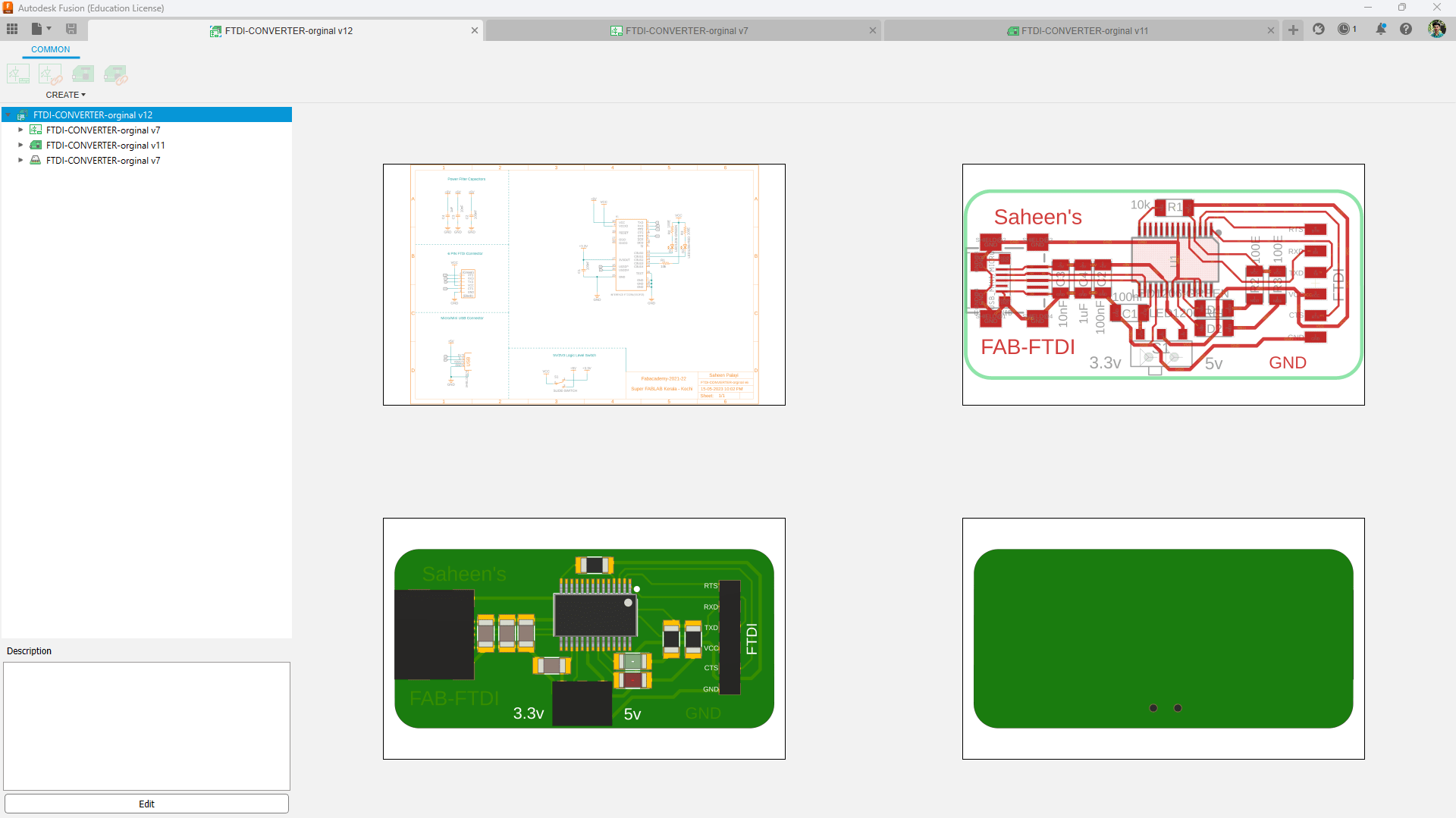Switch to the FTDI-CONVERTER-orginal v11 document tab
The width and height of the screenshot is (1456, 818).
[1081, 31]
